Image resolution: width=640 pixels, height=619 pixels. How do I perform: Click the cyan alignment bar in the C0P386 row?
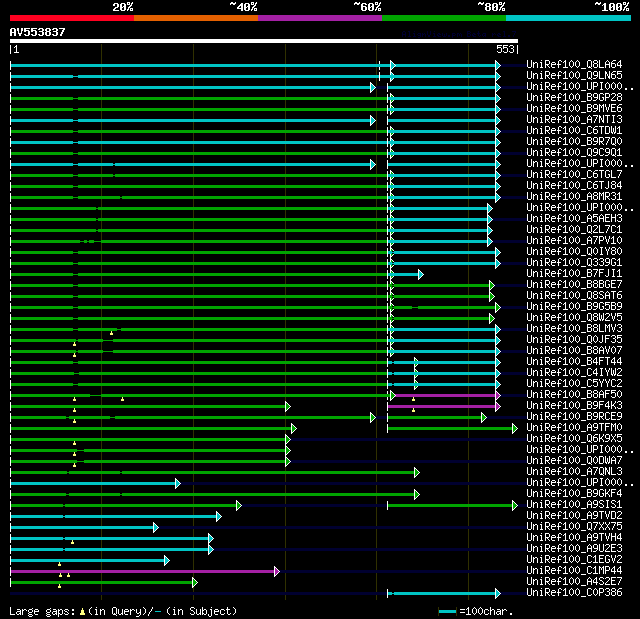[x=444, y=593]
